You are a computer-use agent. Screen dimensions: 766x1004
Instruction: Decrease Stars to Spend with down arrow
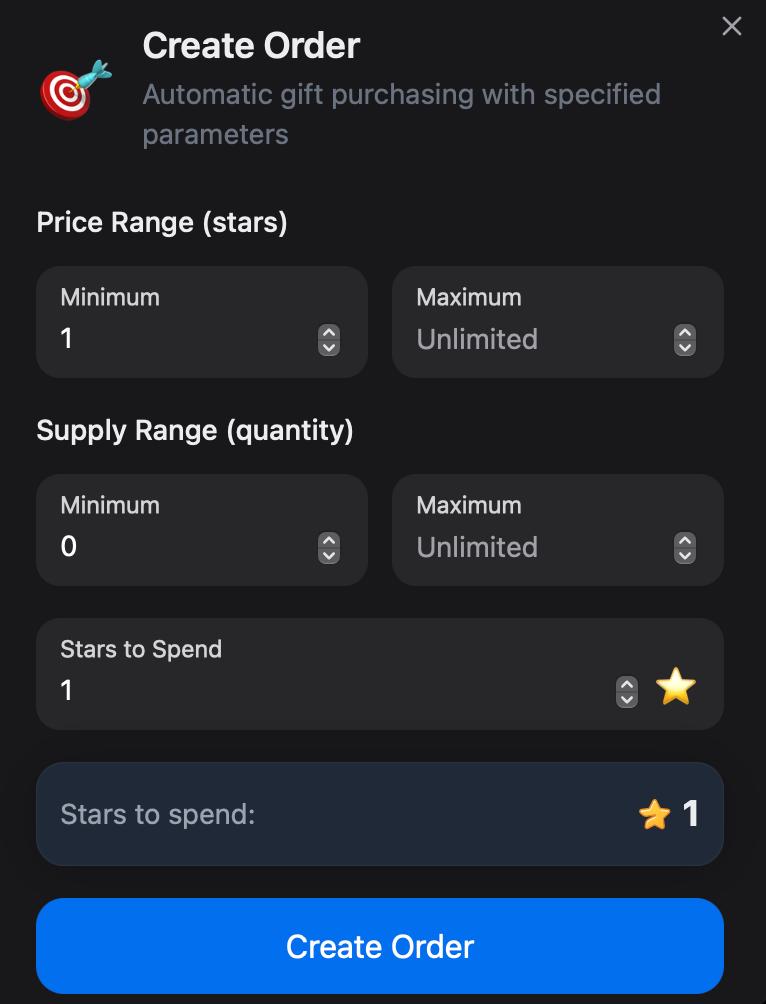tap(626, 700)
